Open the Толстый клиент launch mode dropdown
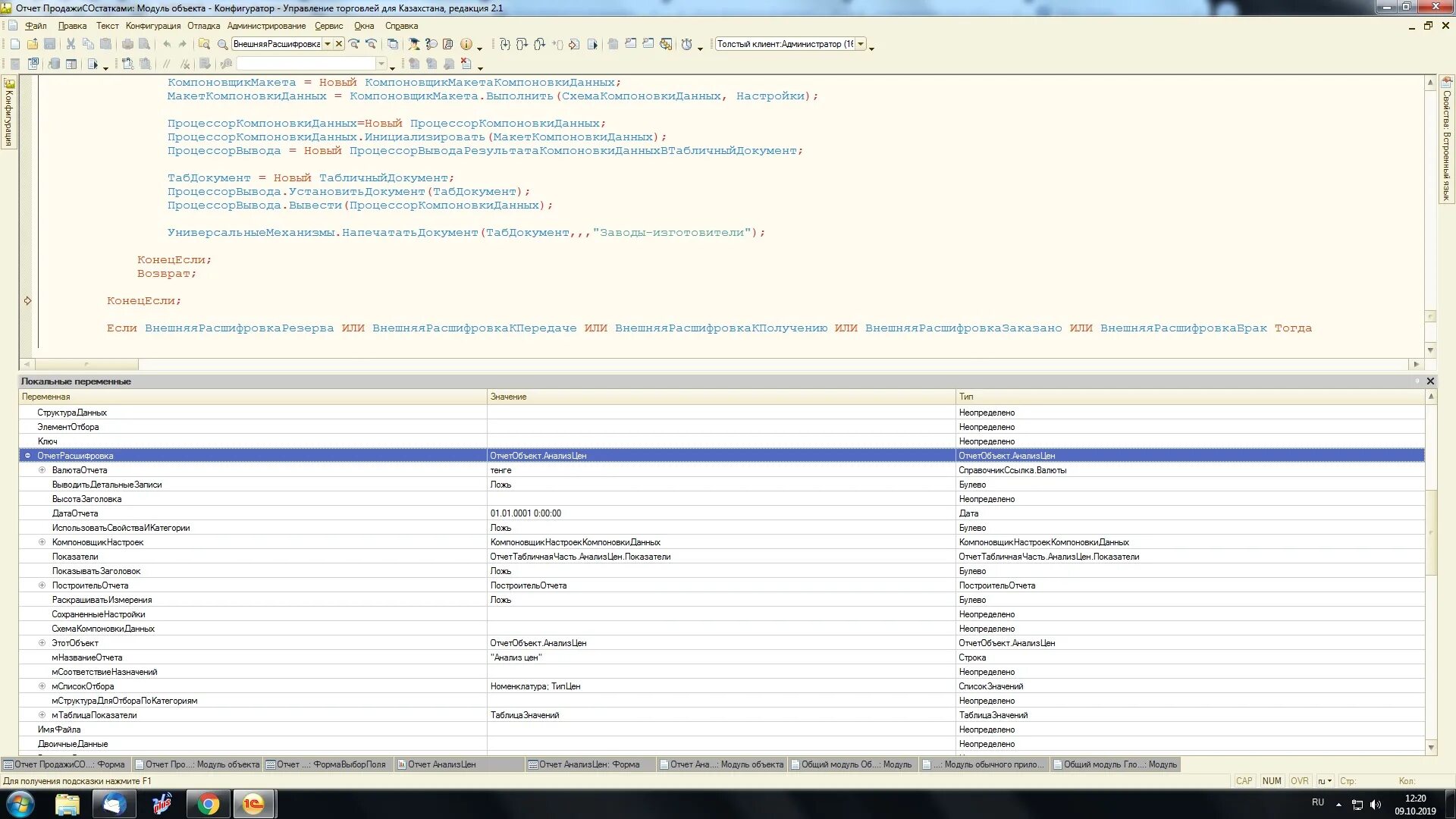Image resolution: width=1456 pixels, height=819 pixels. click(x=861, y=44)
